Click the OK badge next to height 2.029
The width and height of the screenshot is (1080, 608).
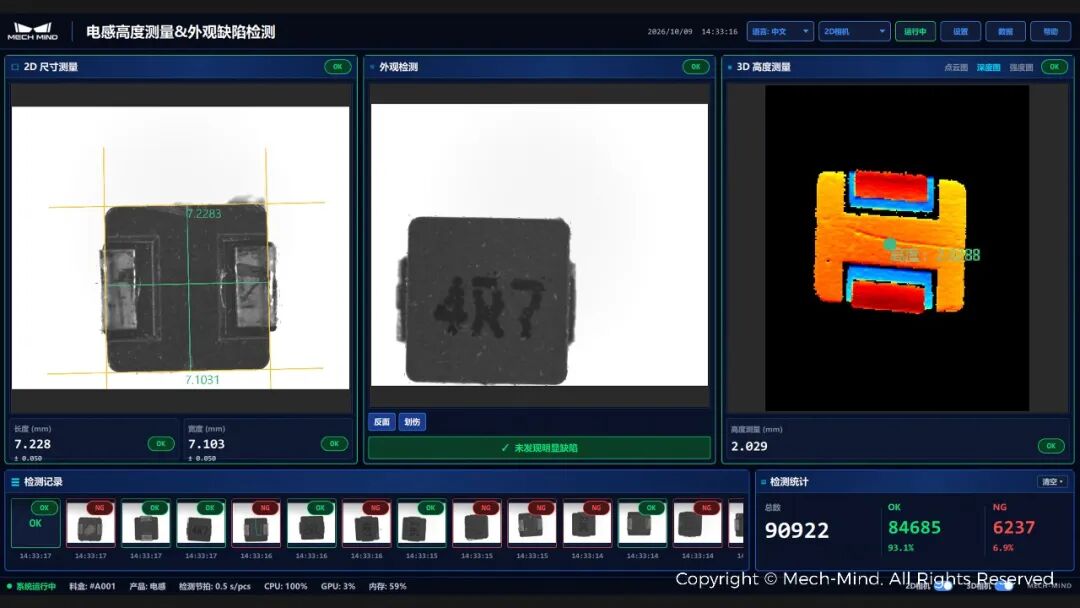tap(1050, 446)
